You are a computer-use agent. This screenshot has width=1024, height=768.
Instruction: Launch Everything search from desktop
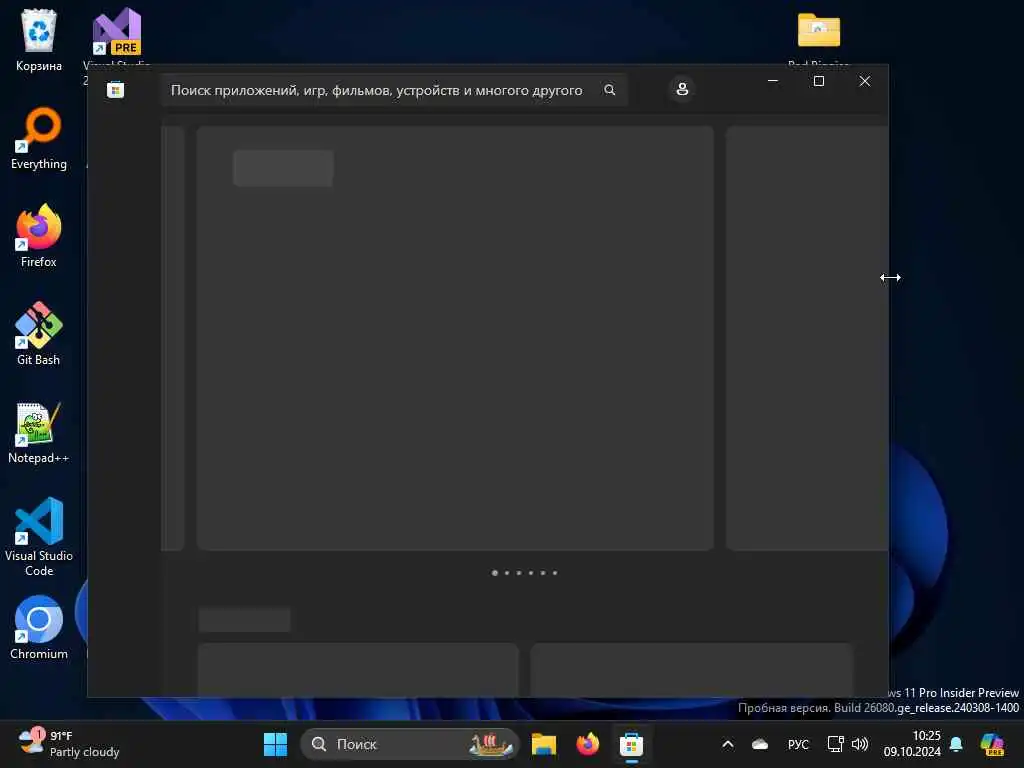[x=39, y=138]
